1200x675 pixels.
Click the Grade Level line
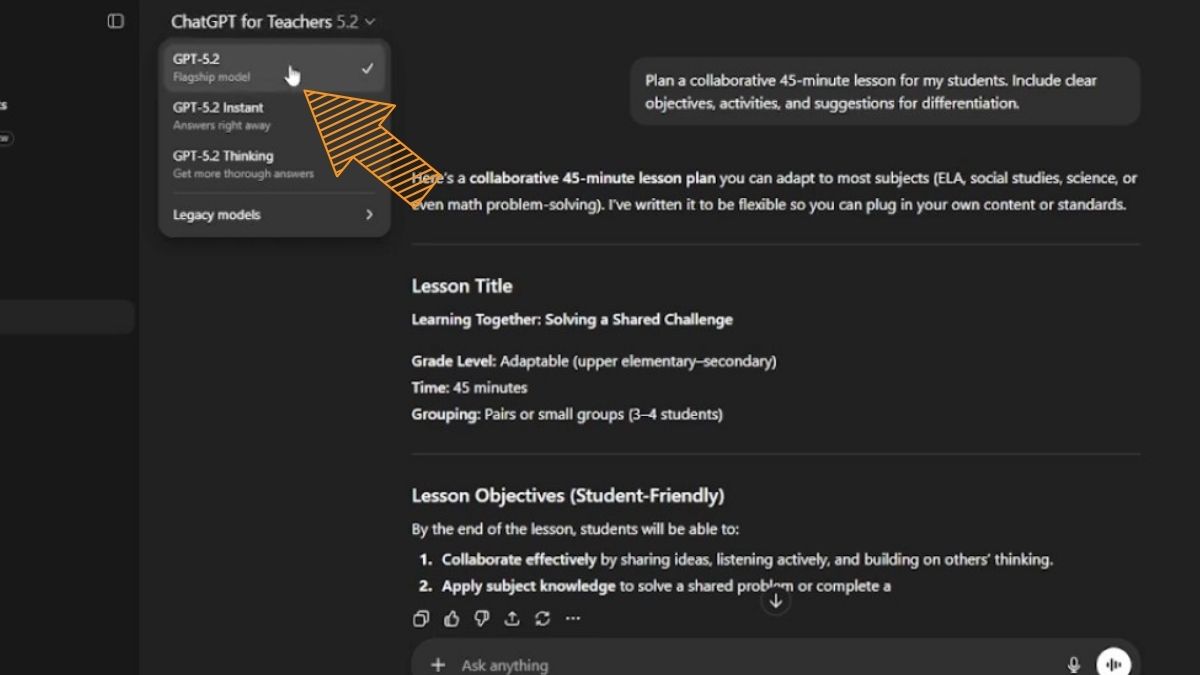point(594,361)
